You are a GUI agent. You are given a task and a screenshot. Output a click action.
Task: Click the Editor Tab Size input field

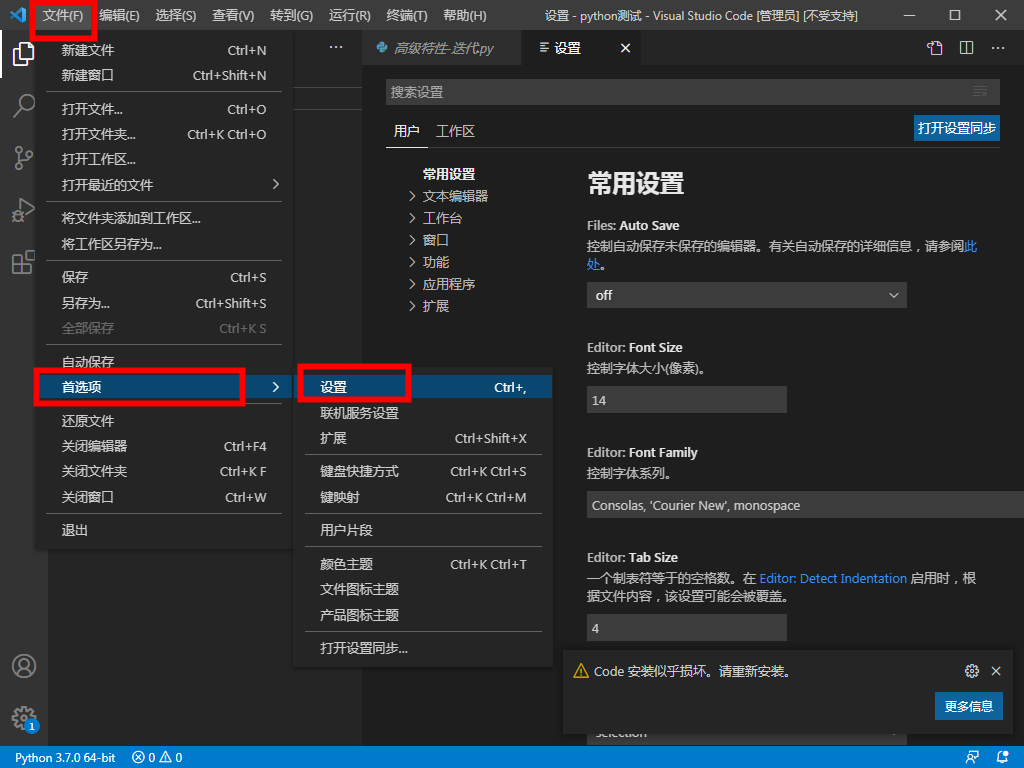click(686, 628)
